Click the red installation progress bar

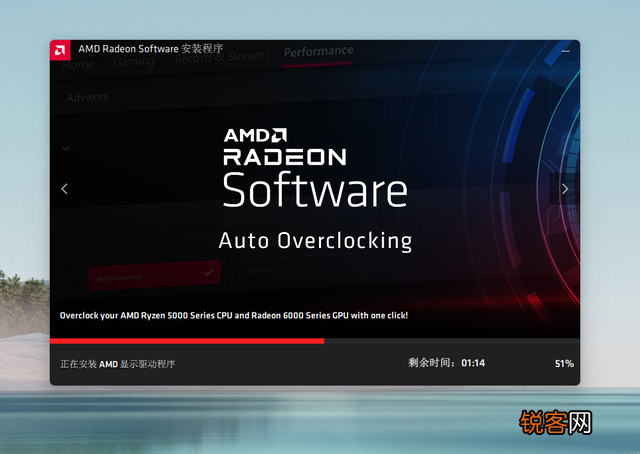pyautogui.click(x=187, y=341)
